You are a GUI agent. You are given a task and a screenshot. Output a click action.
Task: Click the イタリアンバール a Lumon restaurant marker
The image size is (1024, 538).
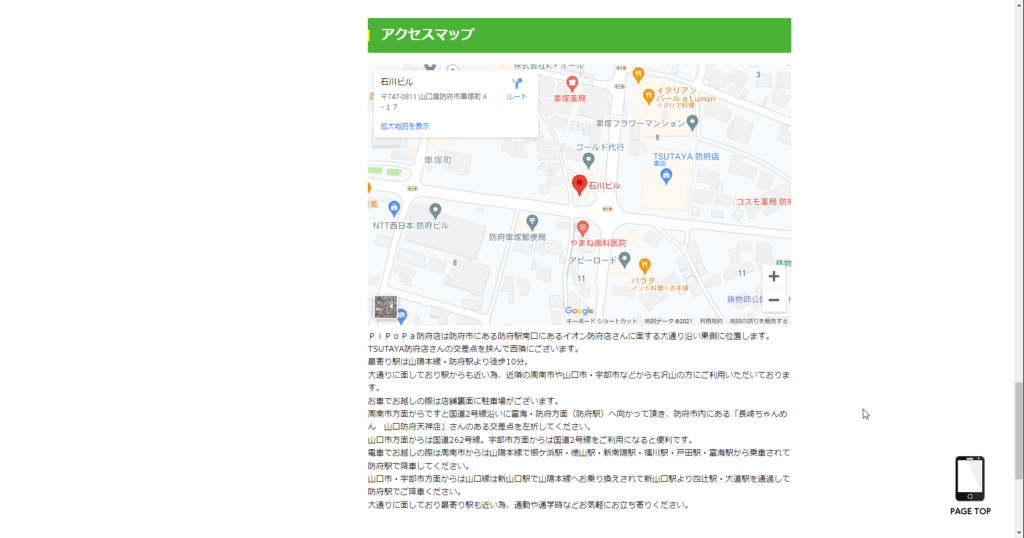(648, 97)
